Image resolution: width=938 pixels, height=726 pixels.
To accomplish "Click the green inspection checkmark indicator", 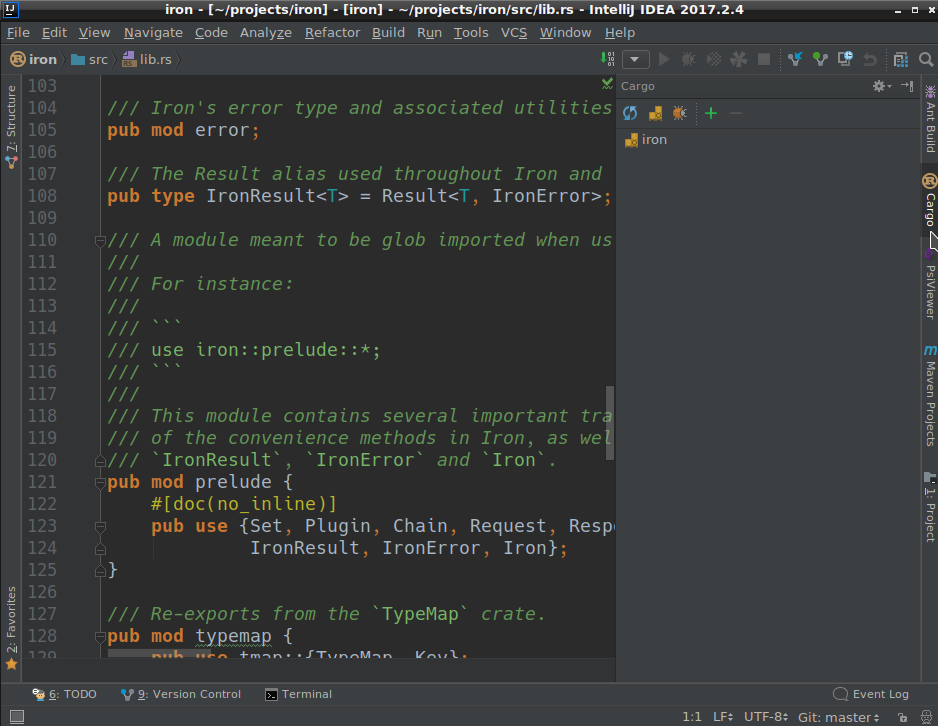I will pyautogui.click(x=607, y=84).
